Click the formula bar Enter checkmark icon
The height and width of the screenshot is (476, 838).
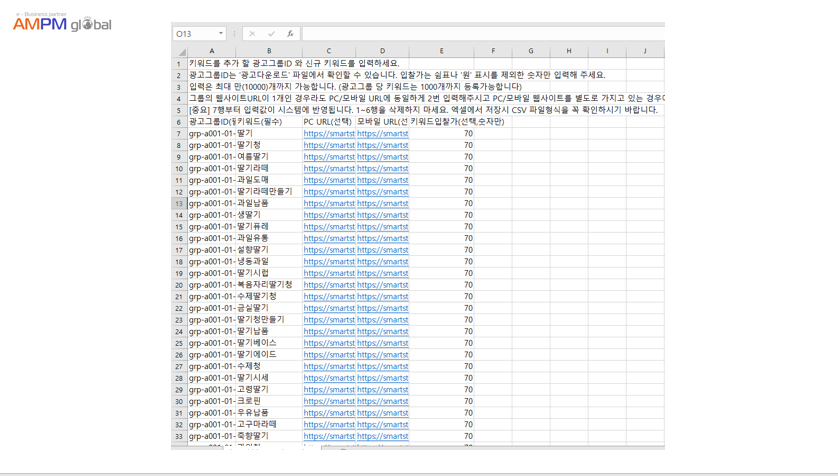coord(271,34)
